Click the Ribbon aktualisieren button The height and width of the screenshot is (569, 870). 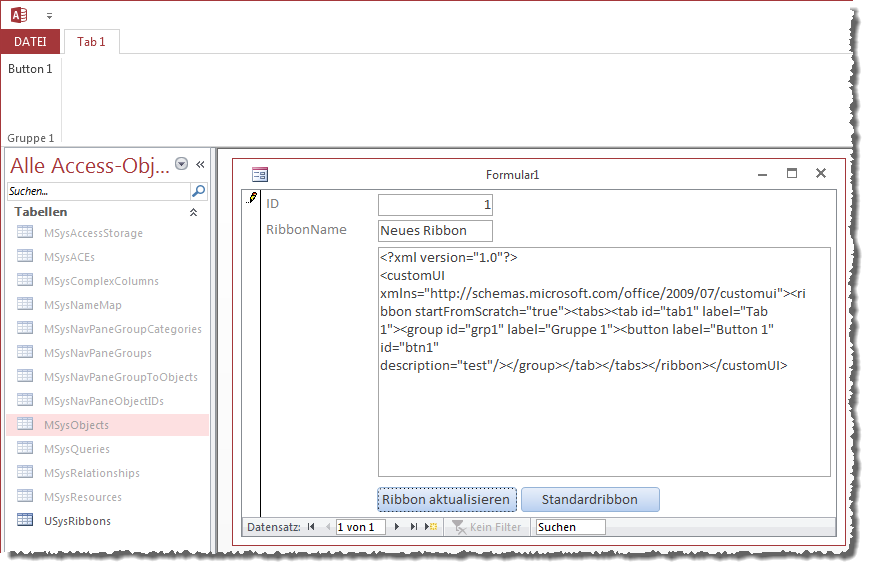[x=447, y=499]
